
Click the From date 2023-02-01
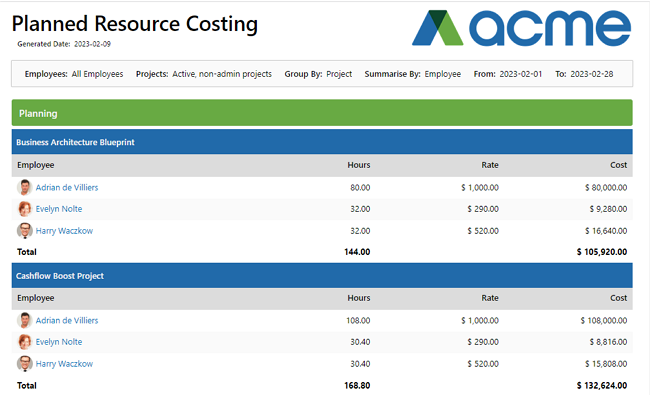click(x=521, y=74)
